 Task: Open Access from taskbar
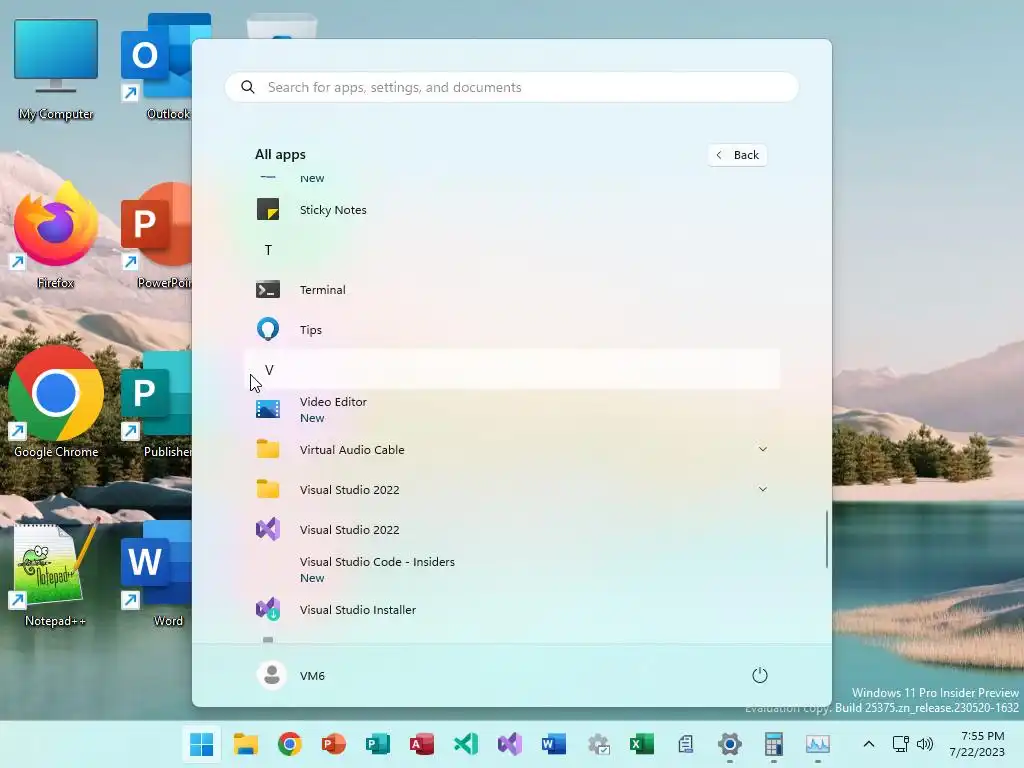422,744
